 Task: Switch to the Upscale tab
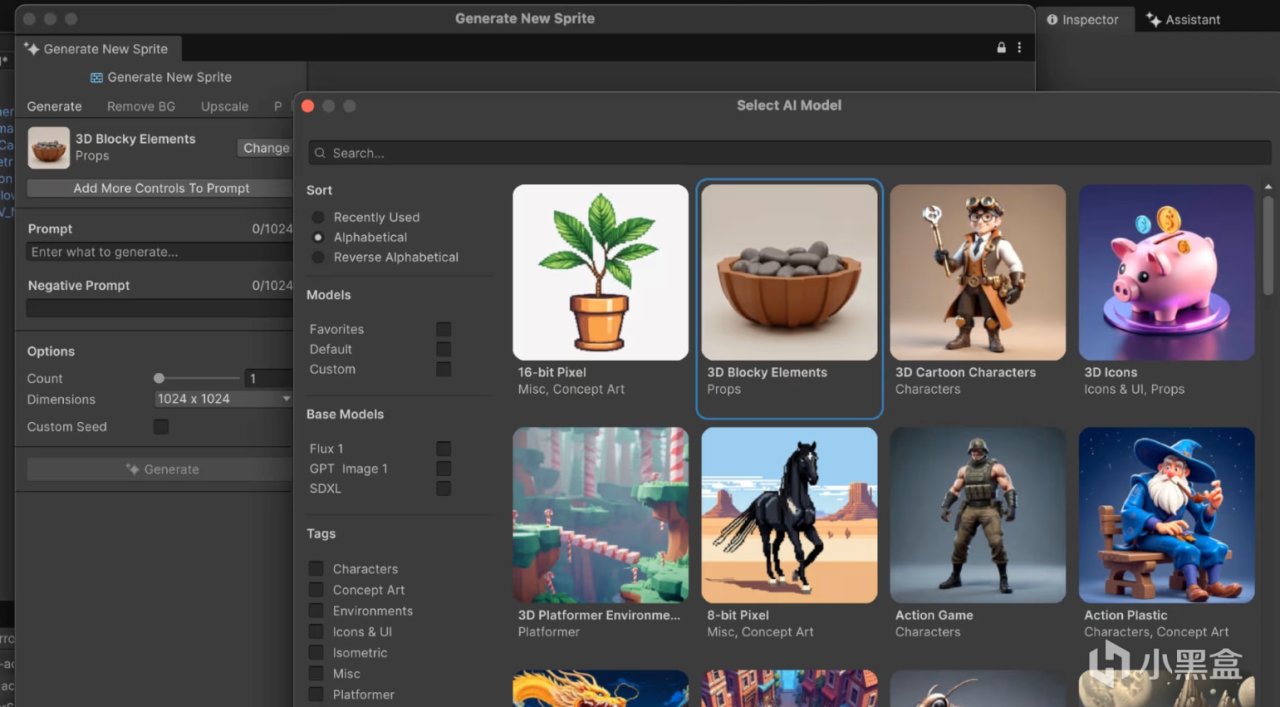[x=225, y=106]
